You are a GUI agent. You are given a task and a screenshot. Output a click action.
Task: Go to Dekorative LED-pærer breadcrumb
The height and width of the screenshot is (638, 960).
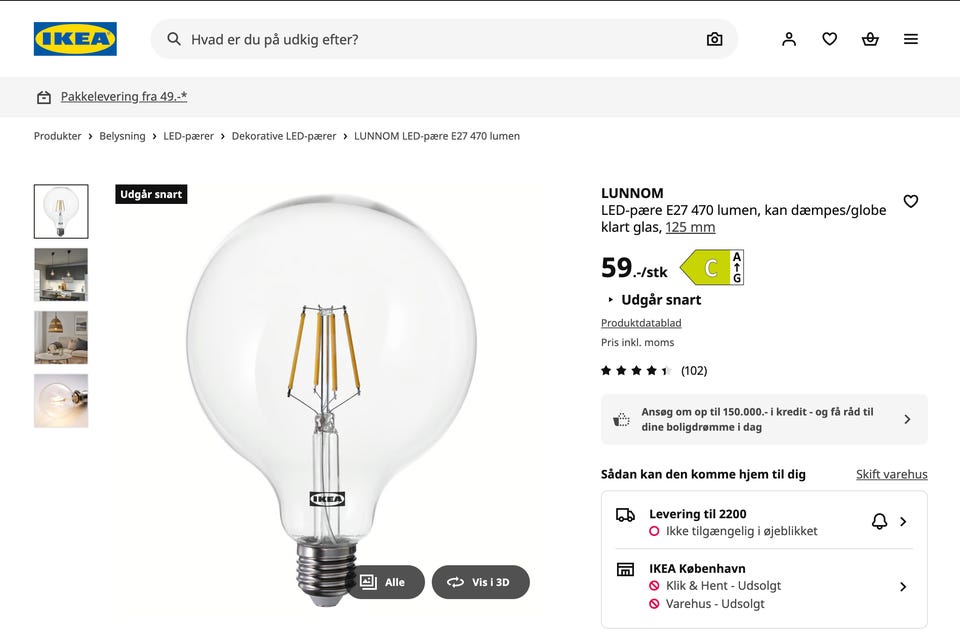tap(284, 136)
